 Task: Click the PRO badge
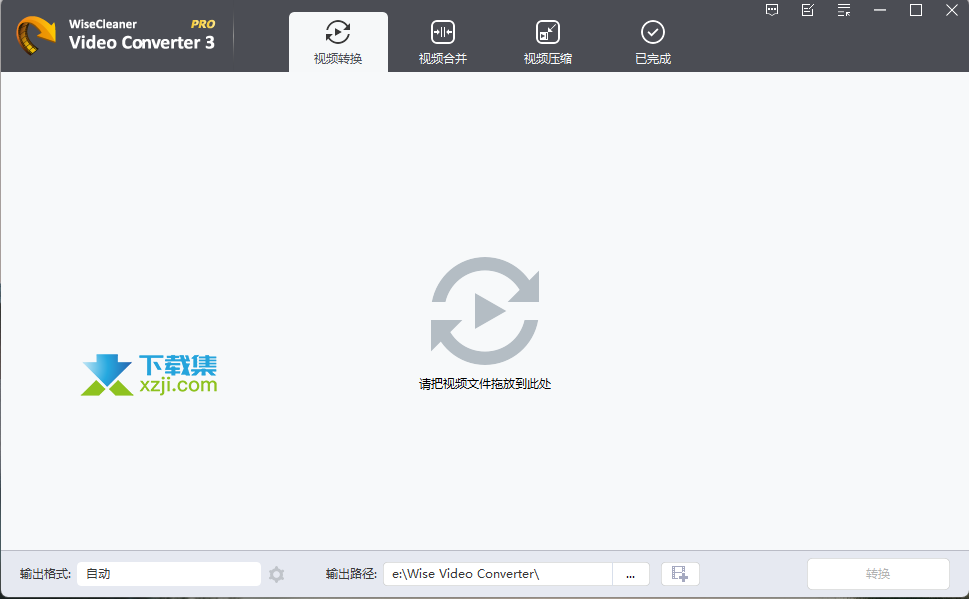[203, 24]
